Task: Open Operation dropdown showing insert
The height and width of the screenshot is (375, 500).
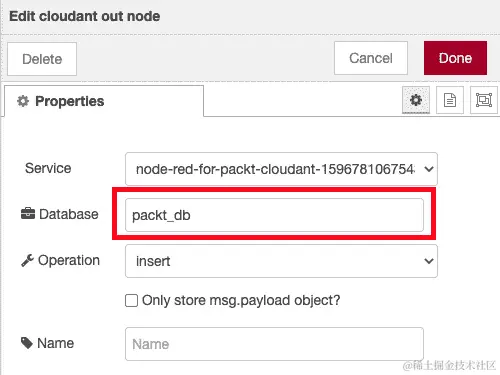Action: pos(281,261)
